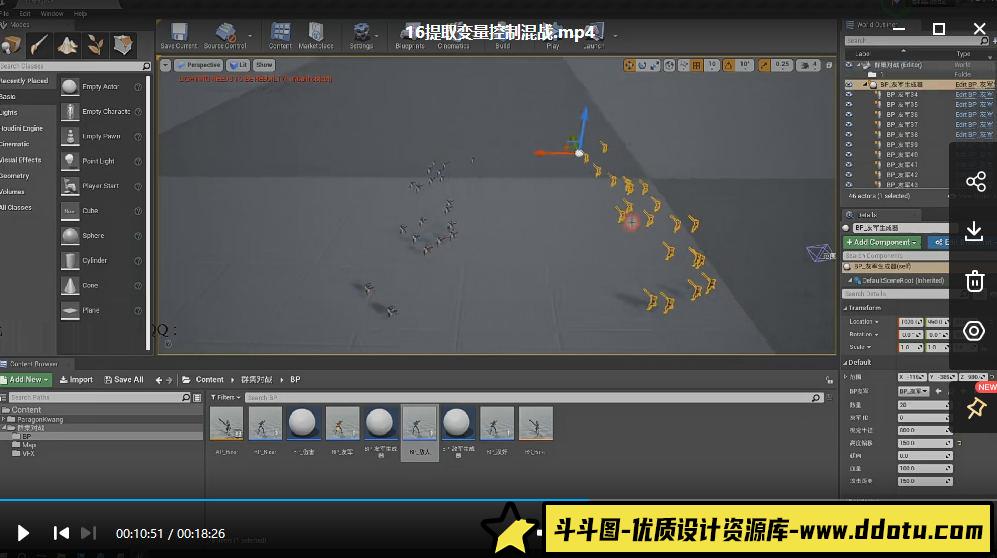The height and width of the screenshot is (558, 997).
Task: Toggle scale snapping in the viewport
Action: [x=764, y=65]
